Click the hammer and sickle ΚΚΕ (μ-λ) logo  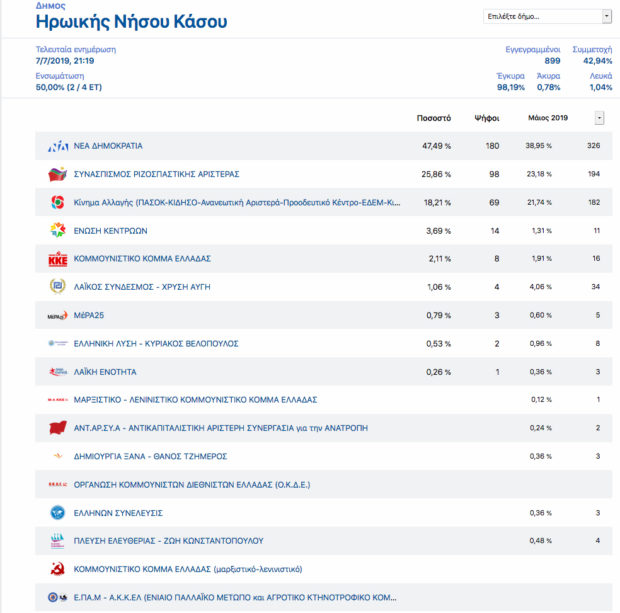pyautogui.click(x=58, y=569)
